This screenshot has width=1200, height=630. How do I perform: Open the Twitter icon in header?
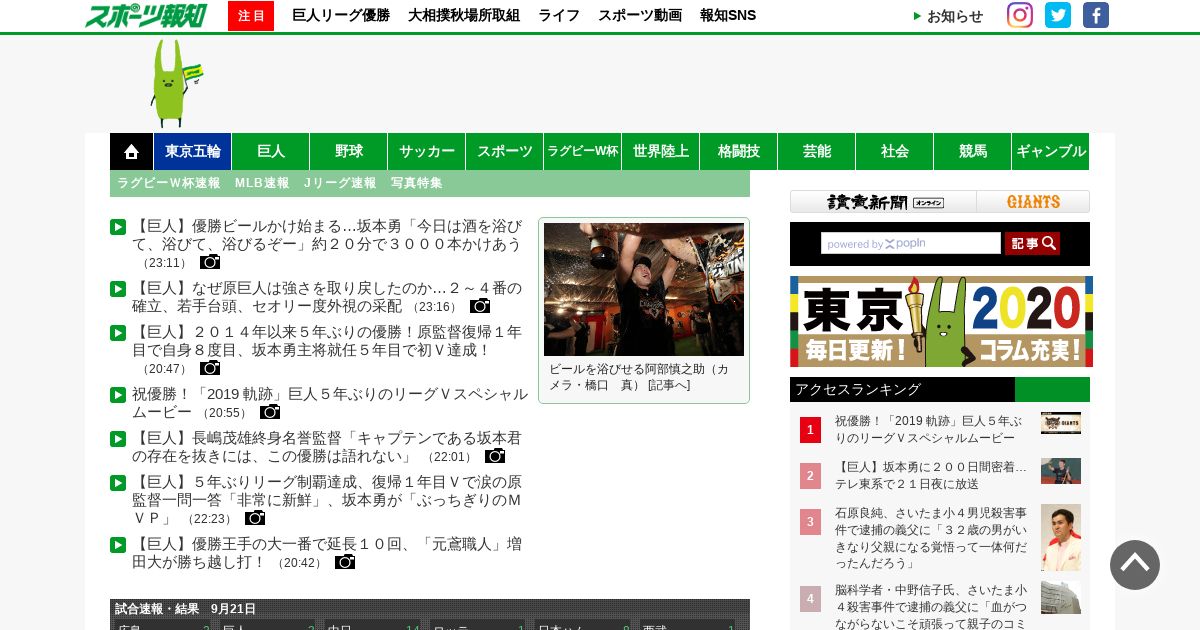1058,15
